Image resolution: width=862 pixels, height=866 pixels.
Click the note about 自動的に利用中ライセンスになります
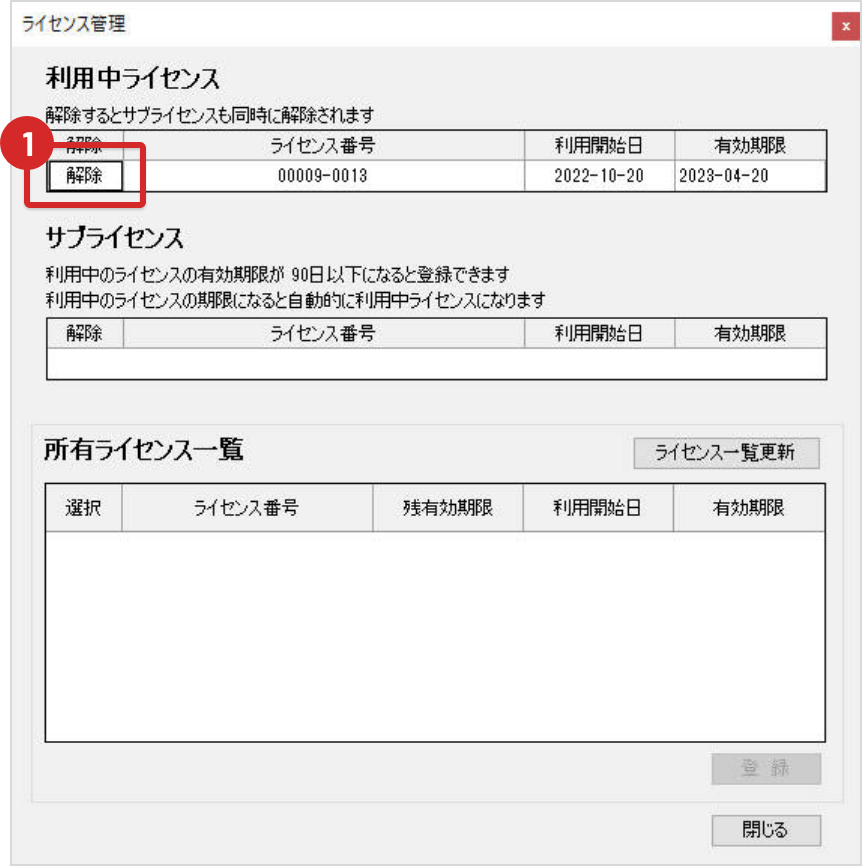coord(295,300)
